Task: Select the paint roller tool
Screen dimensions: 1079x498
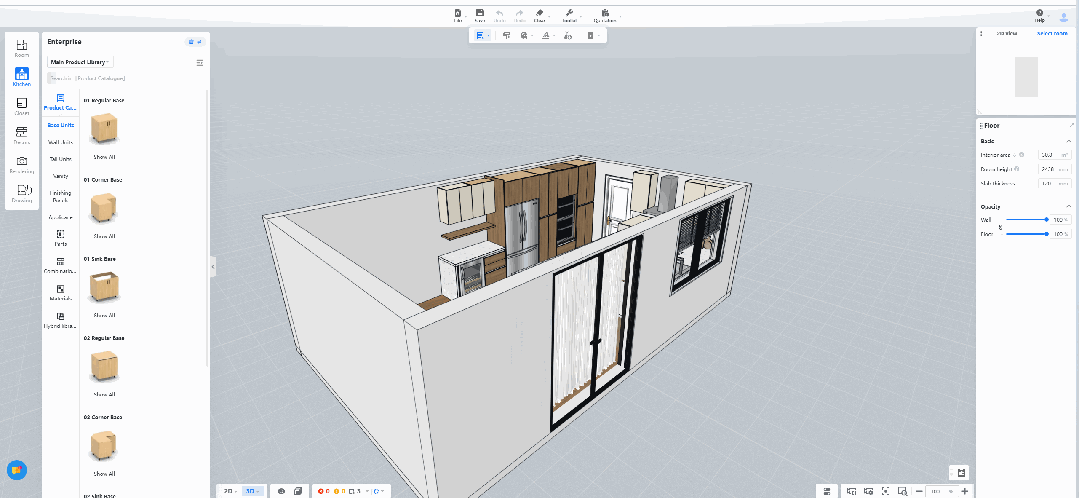Action: point(507,35)
